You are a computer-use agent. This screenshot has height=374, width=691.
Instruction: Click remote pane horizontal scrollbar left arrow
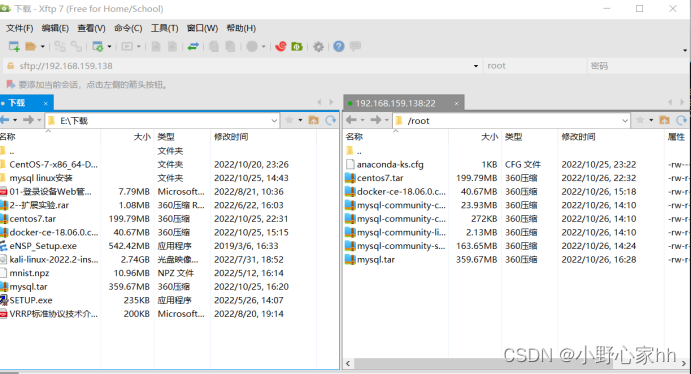pyautogui.click(x=348, y=363)
